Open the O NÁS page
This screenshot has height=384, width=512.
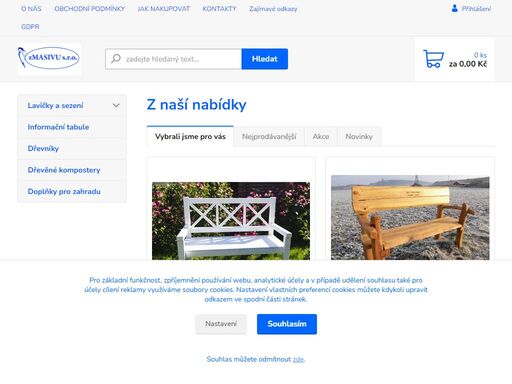point(31,9)
